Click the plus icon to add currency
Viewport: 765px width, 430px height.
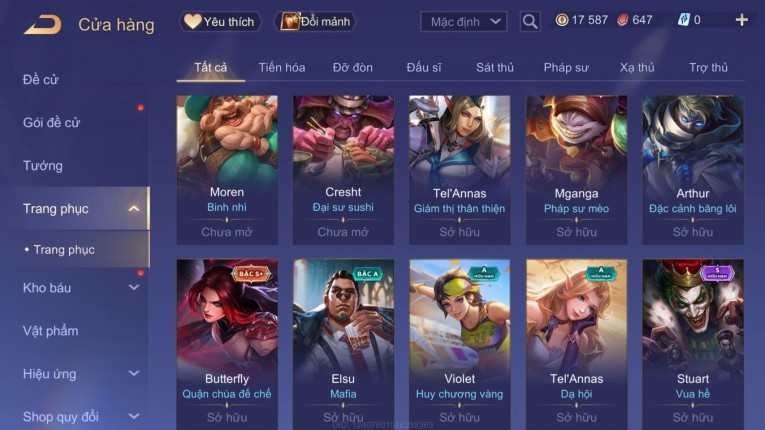point(742,20)
